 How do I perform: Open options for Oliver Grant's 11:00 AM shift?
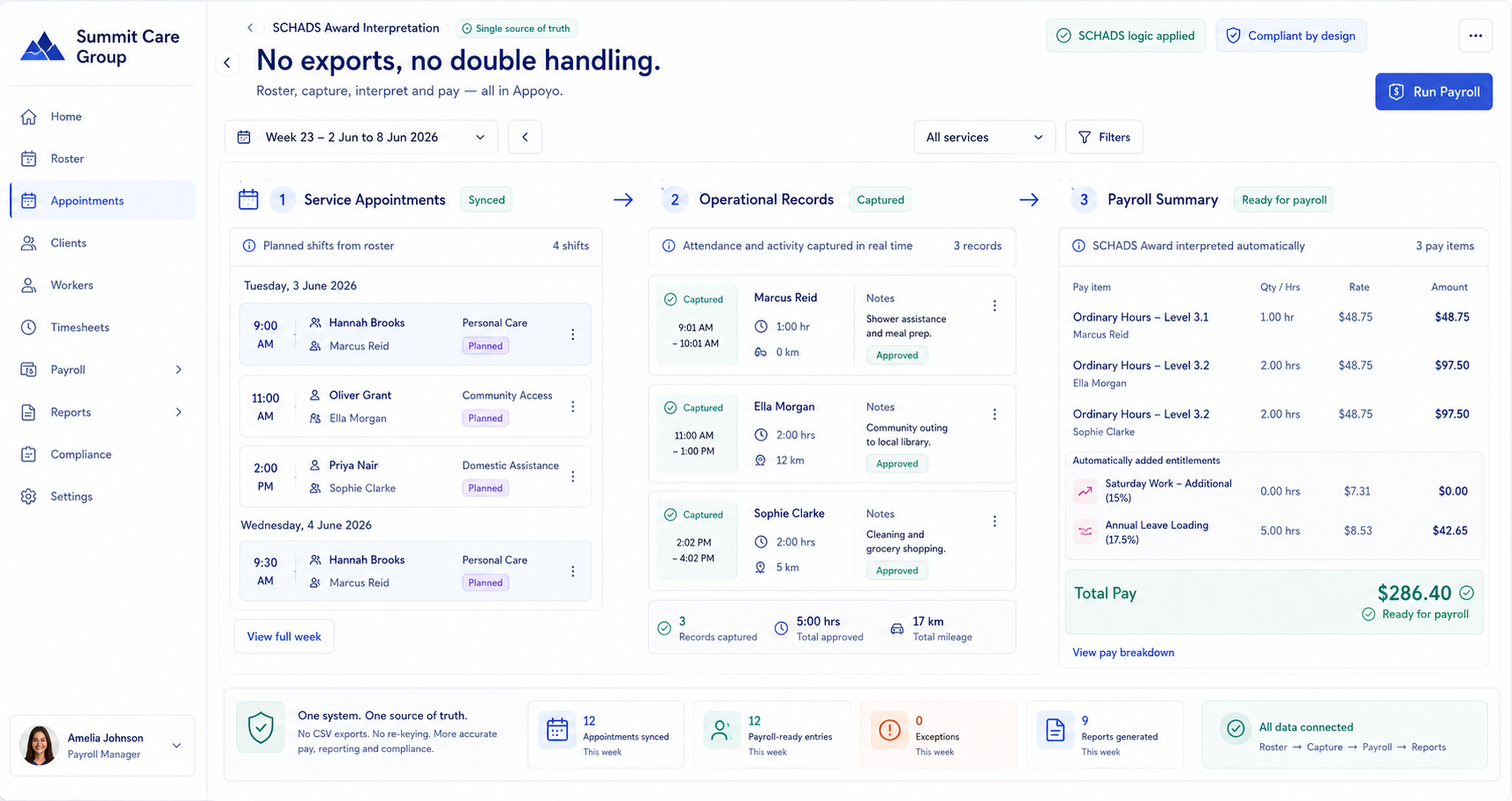(x=573, y=407)
